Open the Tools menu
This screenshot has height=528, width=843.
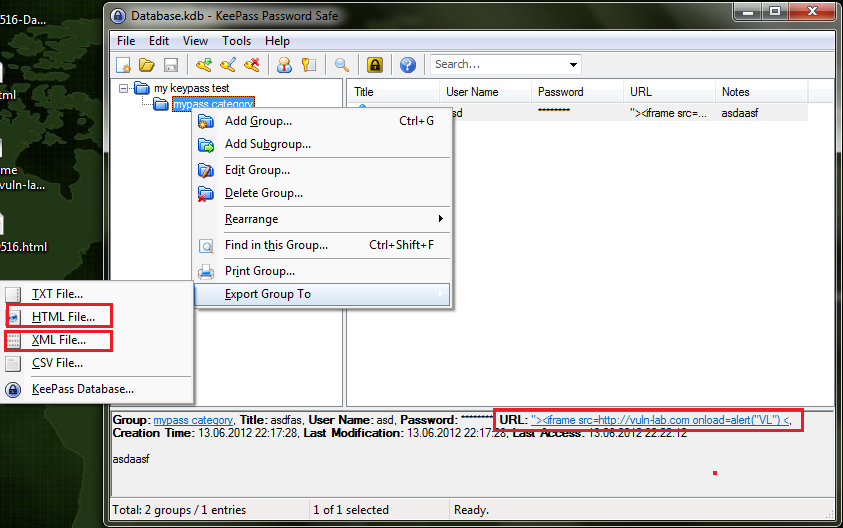pyautogui.click(x=237, y=41)
